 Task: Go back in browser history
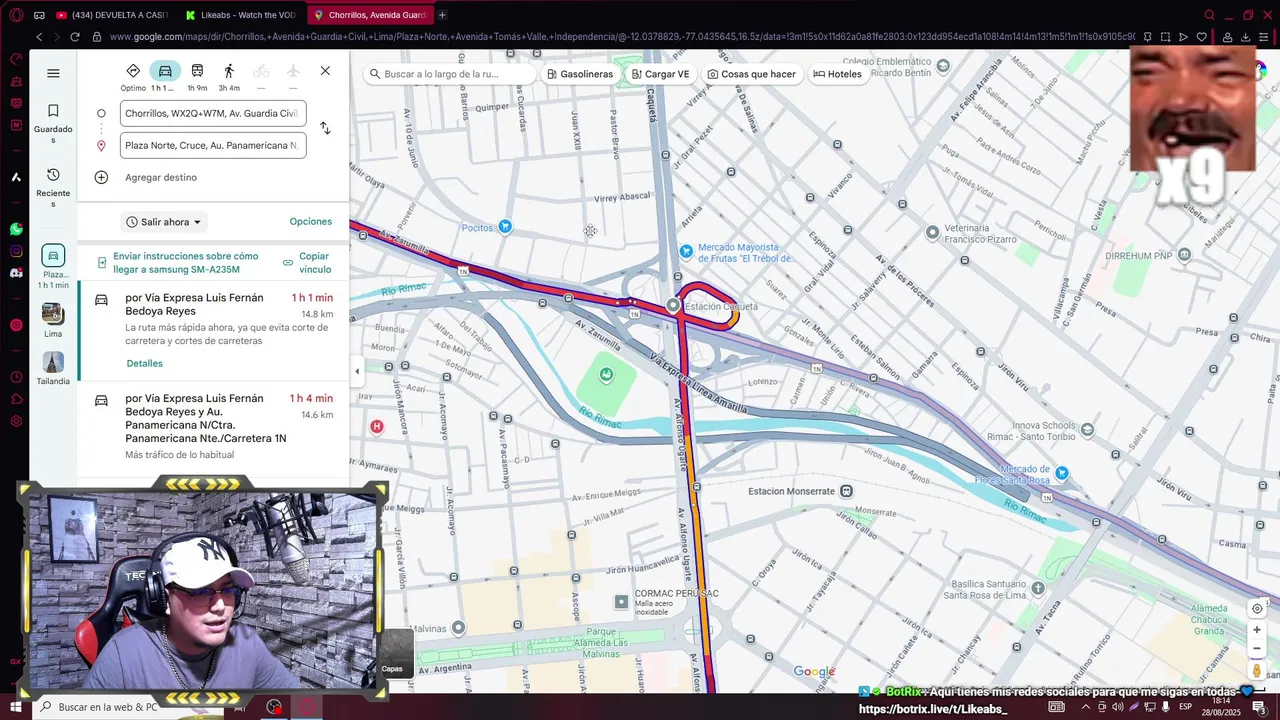coord(39,37)
